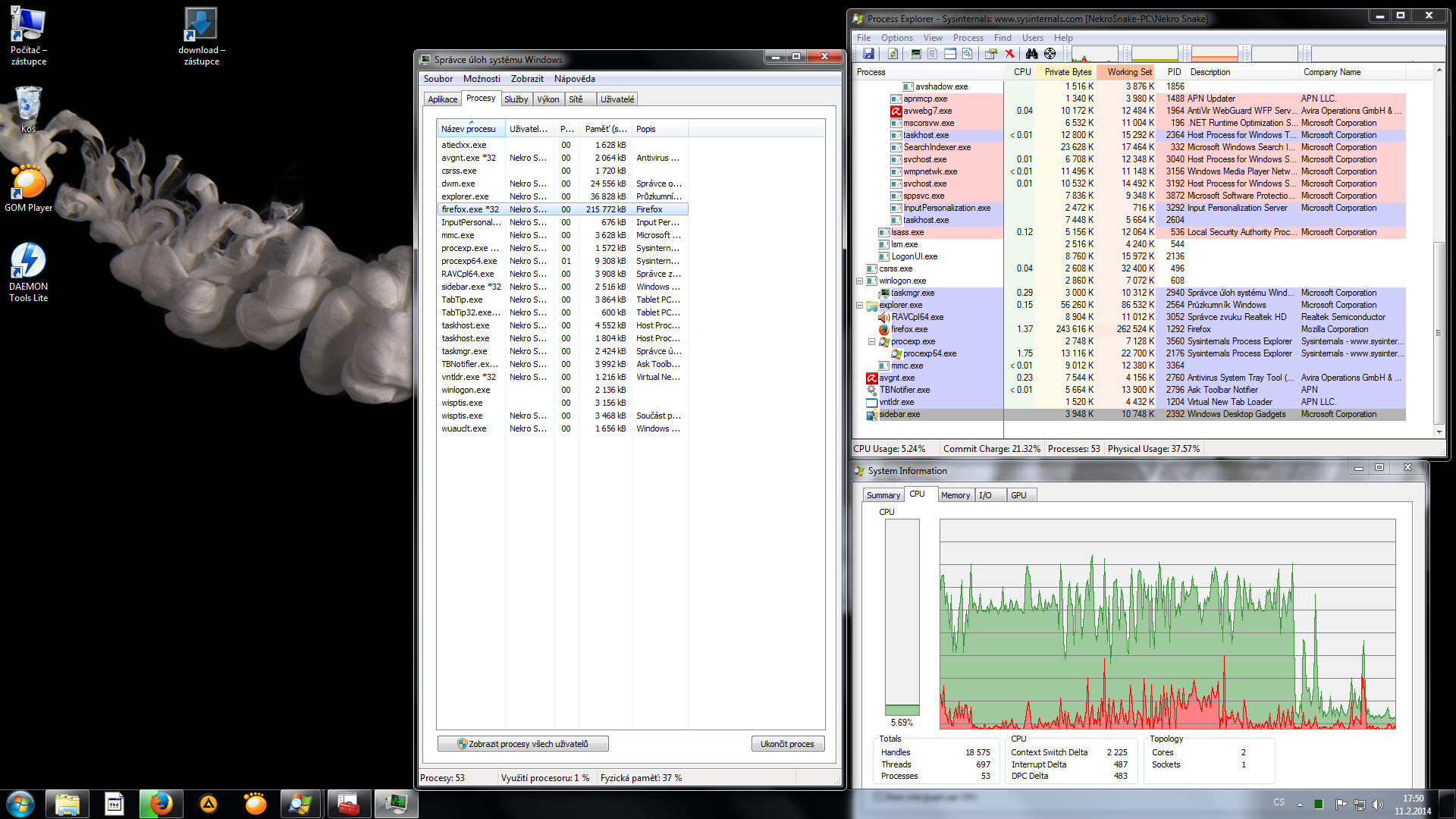This screenshot has height=819, width=1456.
Task: Click the DLL/handle view toolbar icon
Action: pyautogui.click(x=967, y=54)
